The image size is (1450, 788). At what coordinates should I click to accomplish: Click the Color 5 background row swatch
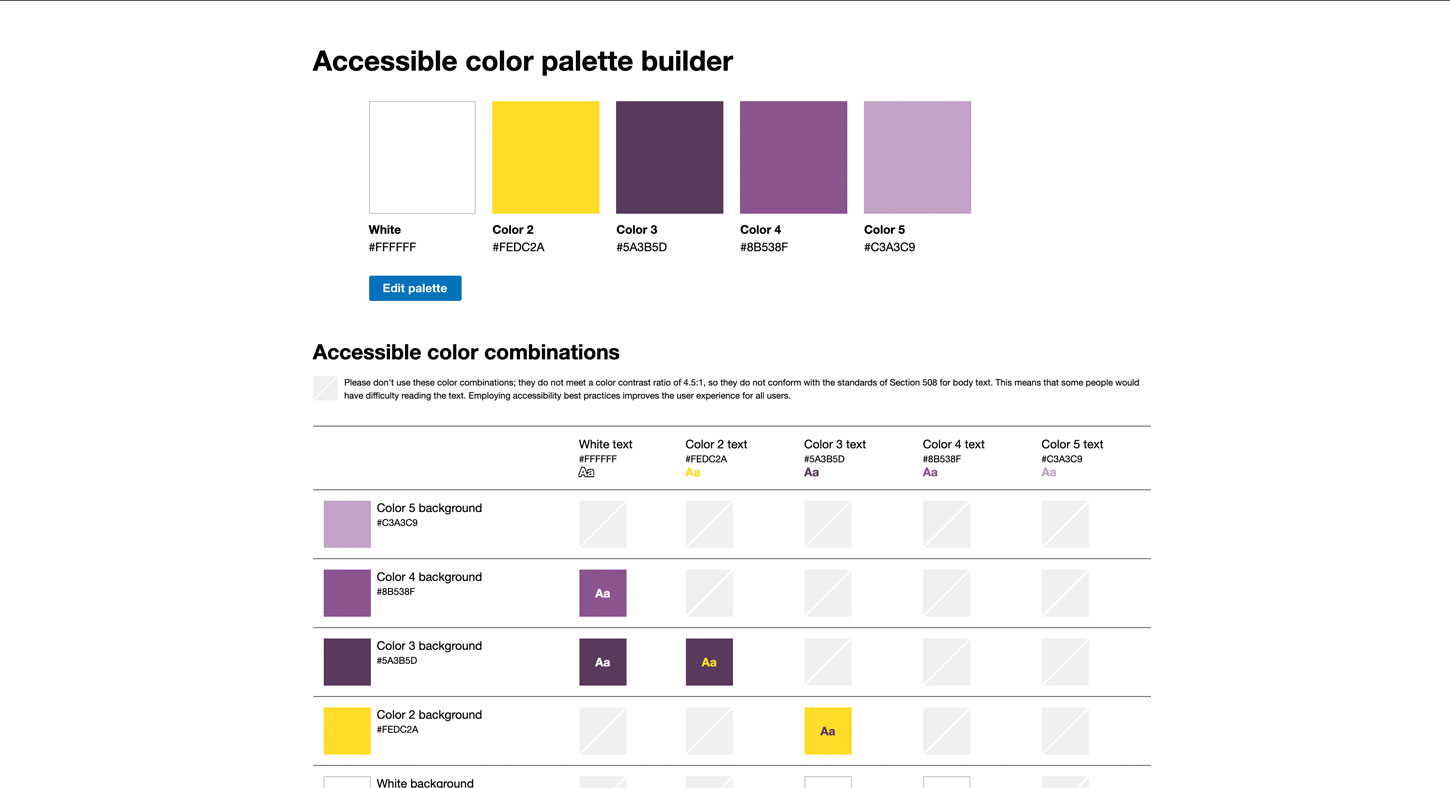tap(347, 524)
